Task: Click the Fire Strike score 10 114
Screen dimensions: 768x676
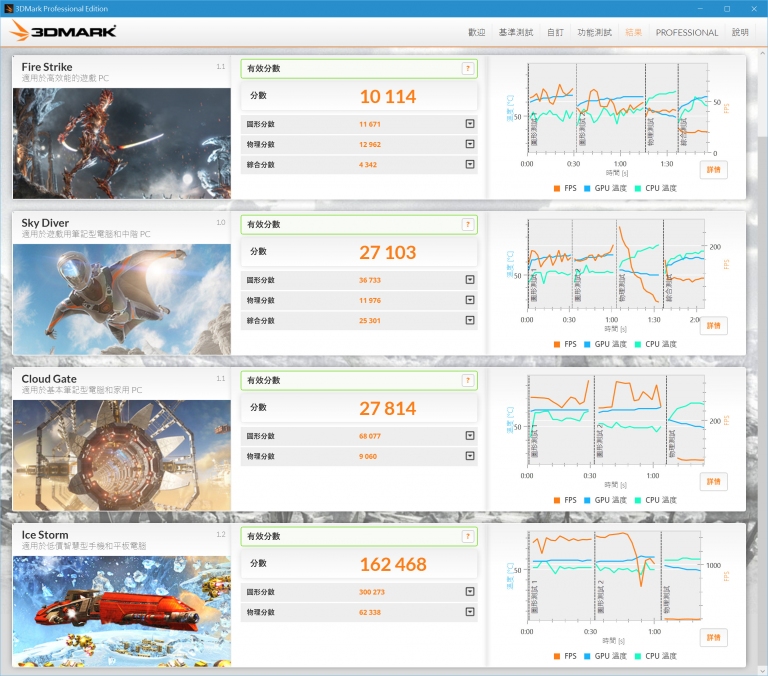Action: (x=388, y=97)
